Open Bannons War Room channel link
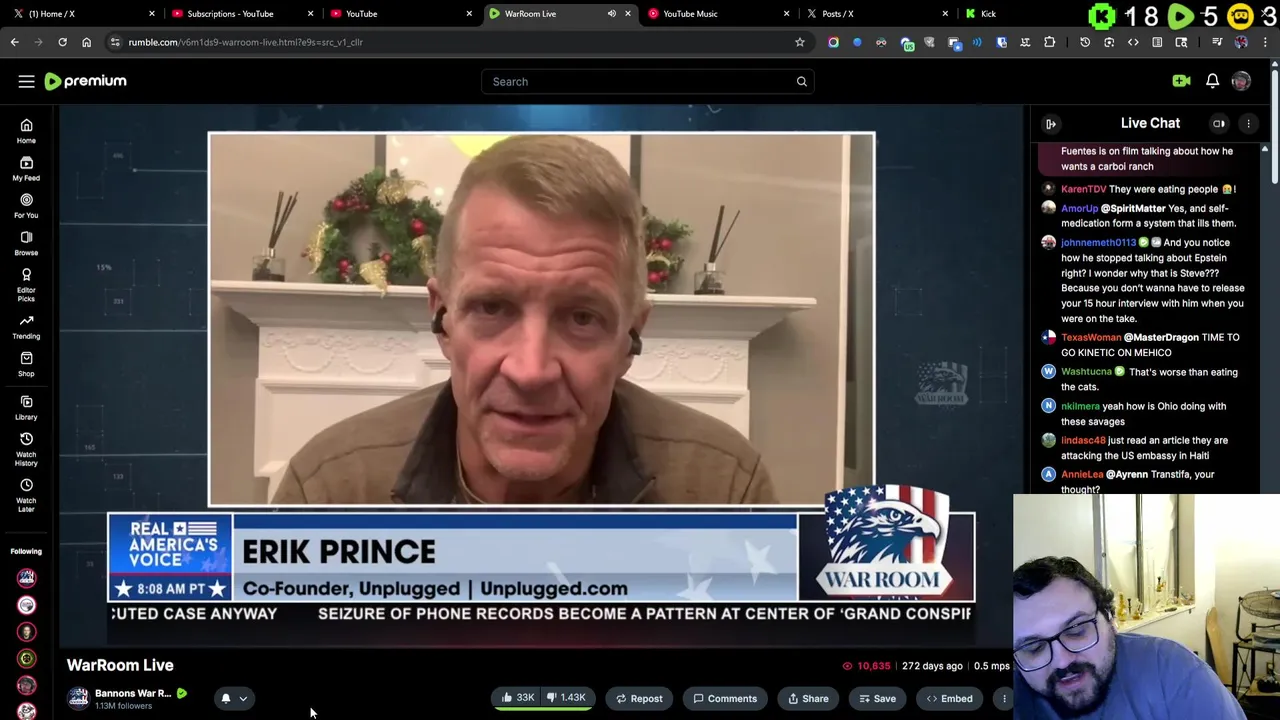Screen dimensions: 1280x720 coord(133,693)
